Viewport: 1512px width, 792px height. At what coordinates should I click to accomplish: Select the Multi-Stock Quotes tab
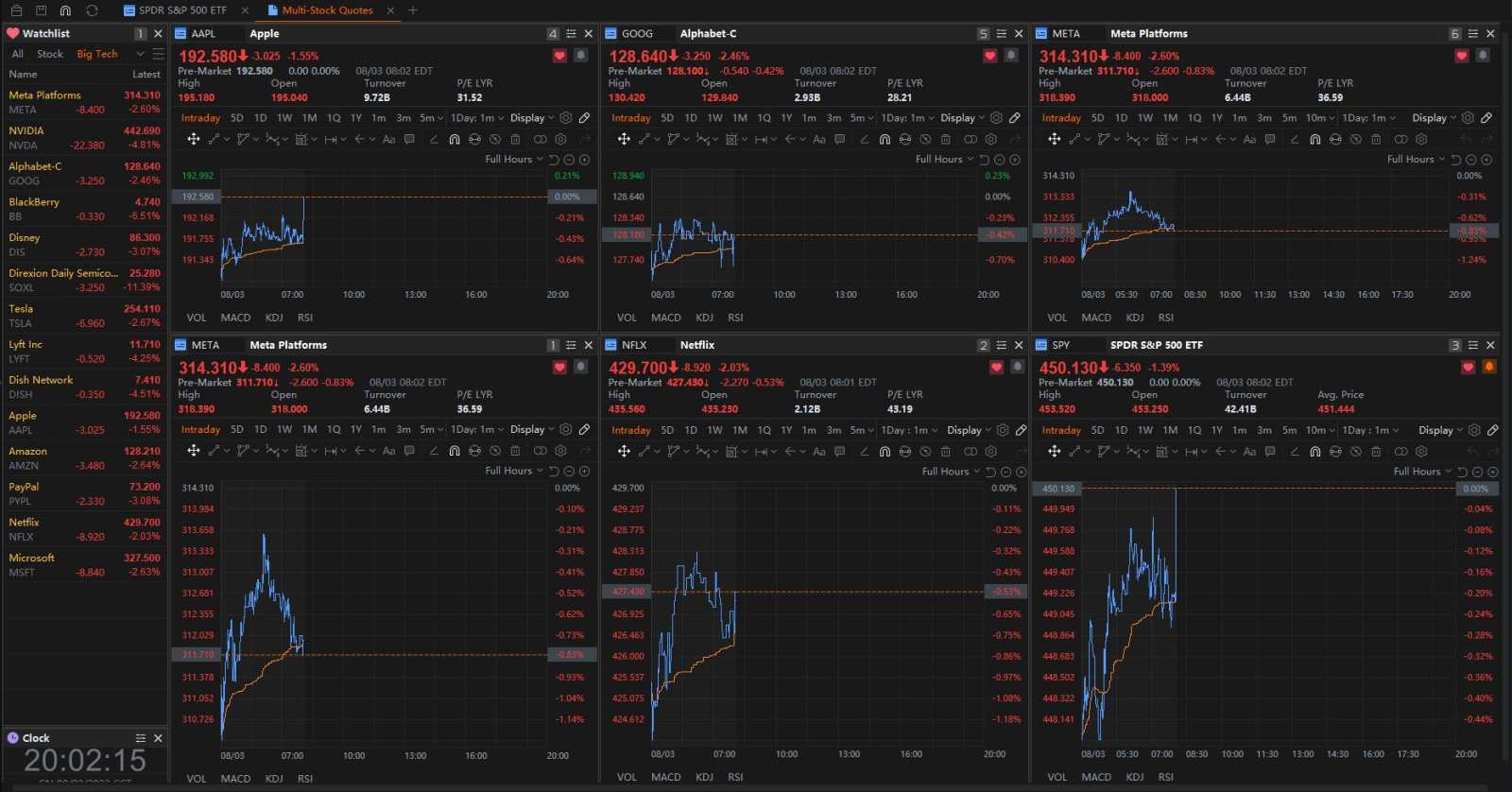click(327, 10)
